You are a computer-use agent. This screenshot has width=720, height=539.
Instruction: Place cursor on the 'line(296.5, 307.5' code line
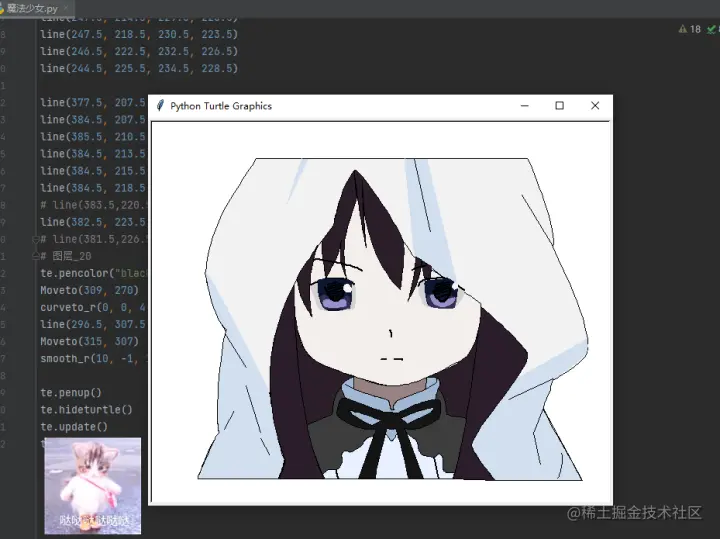pos(93,325)
